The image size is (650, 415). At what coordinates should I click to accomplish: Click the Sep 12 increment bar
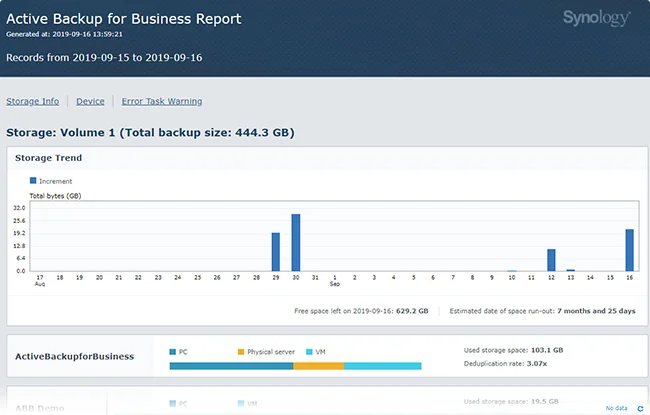[551, 260]
